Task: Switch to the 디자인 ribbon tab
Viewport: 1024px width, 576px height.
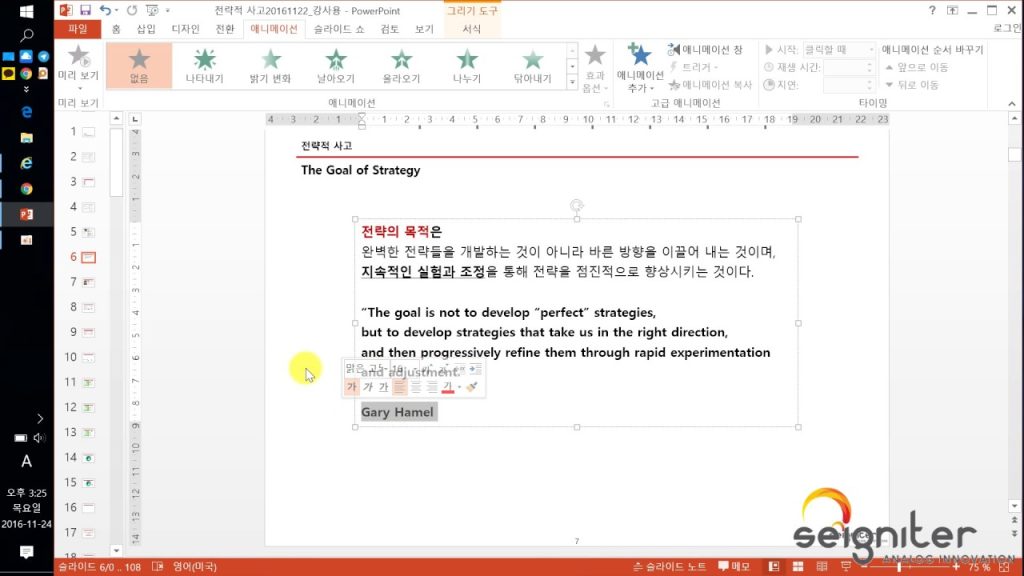Action: point(185,29)
